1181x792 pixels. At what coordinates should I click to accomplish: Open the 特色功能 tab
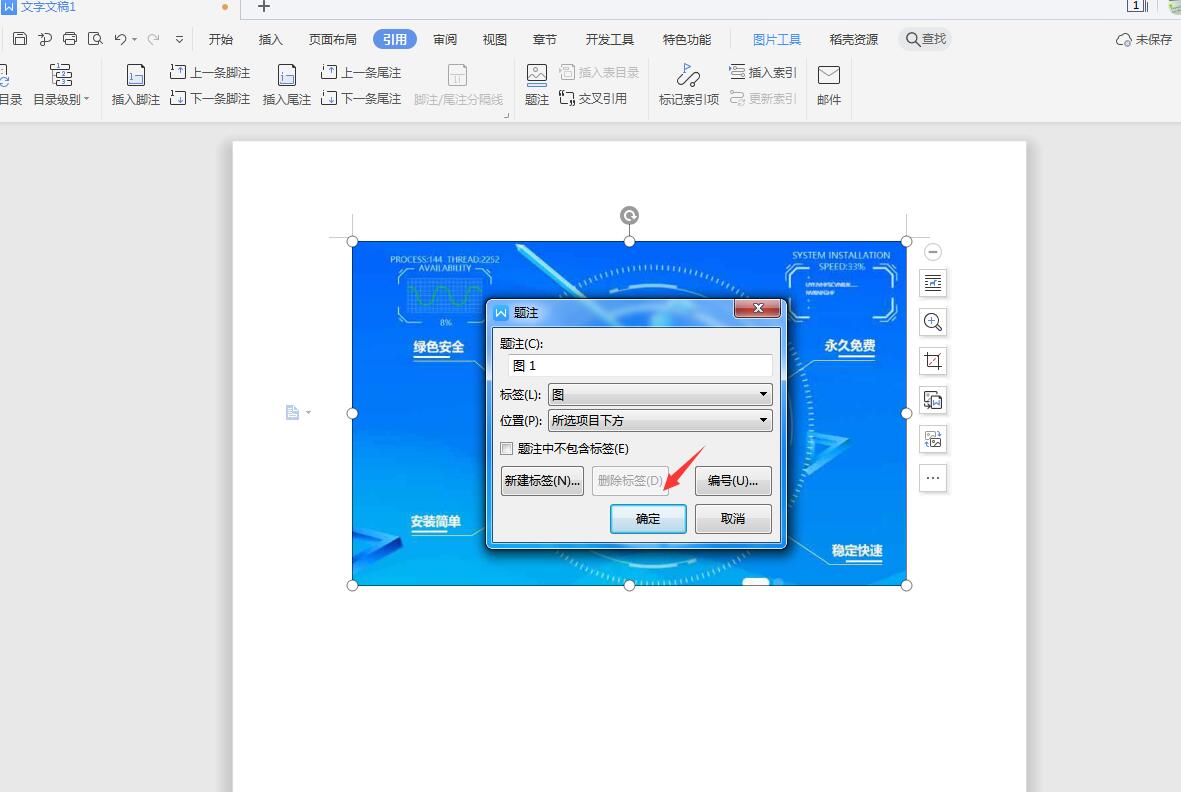point(686,39)
